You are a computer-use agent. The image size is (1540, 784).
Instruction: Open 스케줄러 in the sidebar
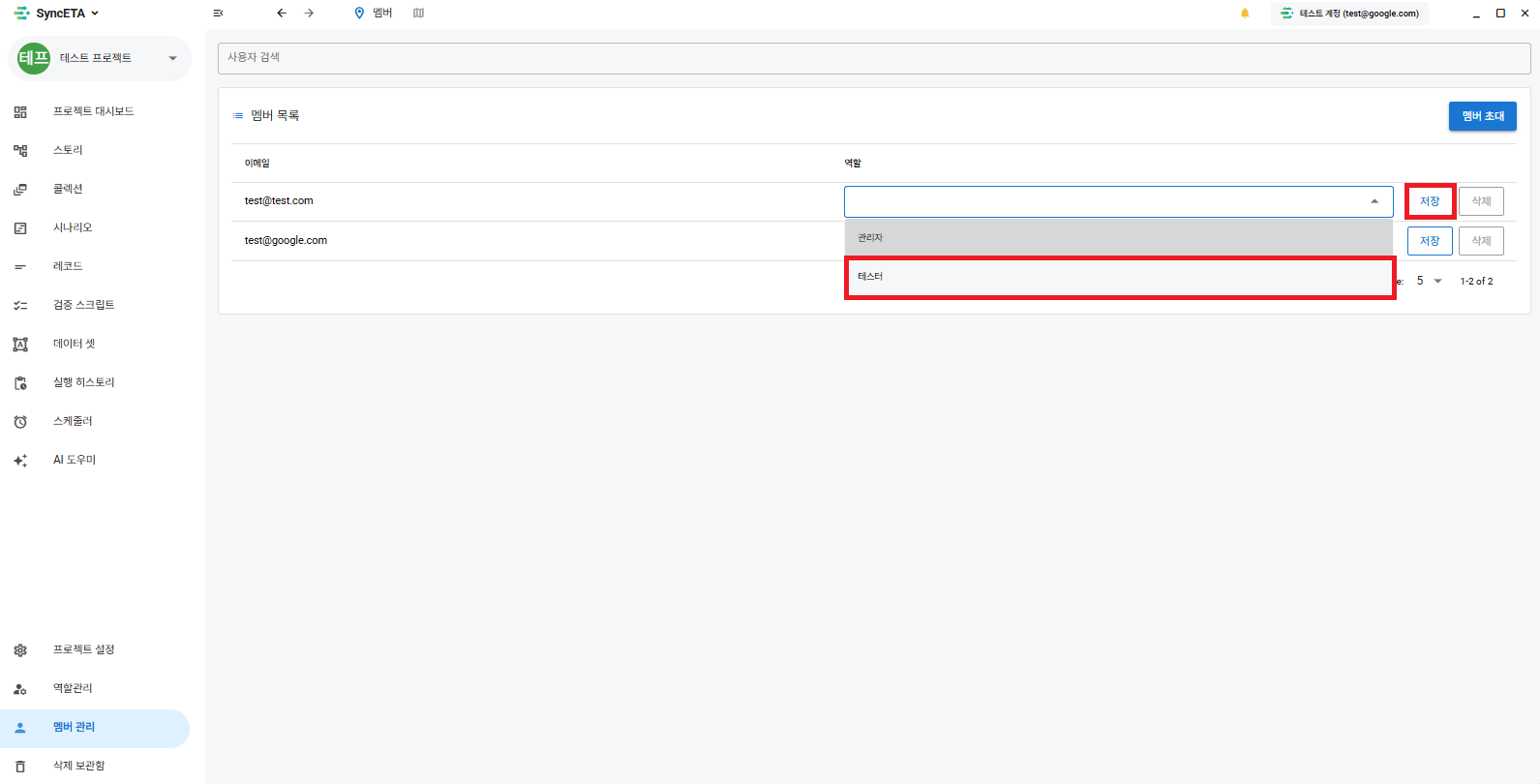pos(73,421)
